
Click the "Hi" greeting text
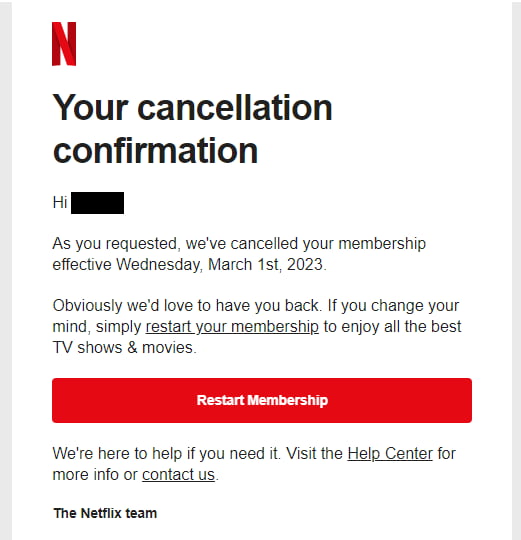tap(60, 202)
